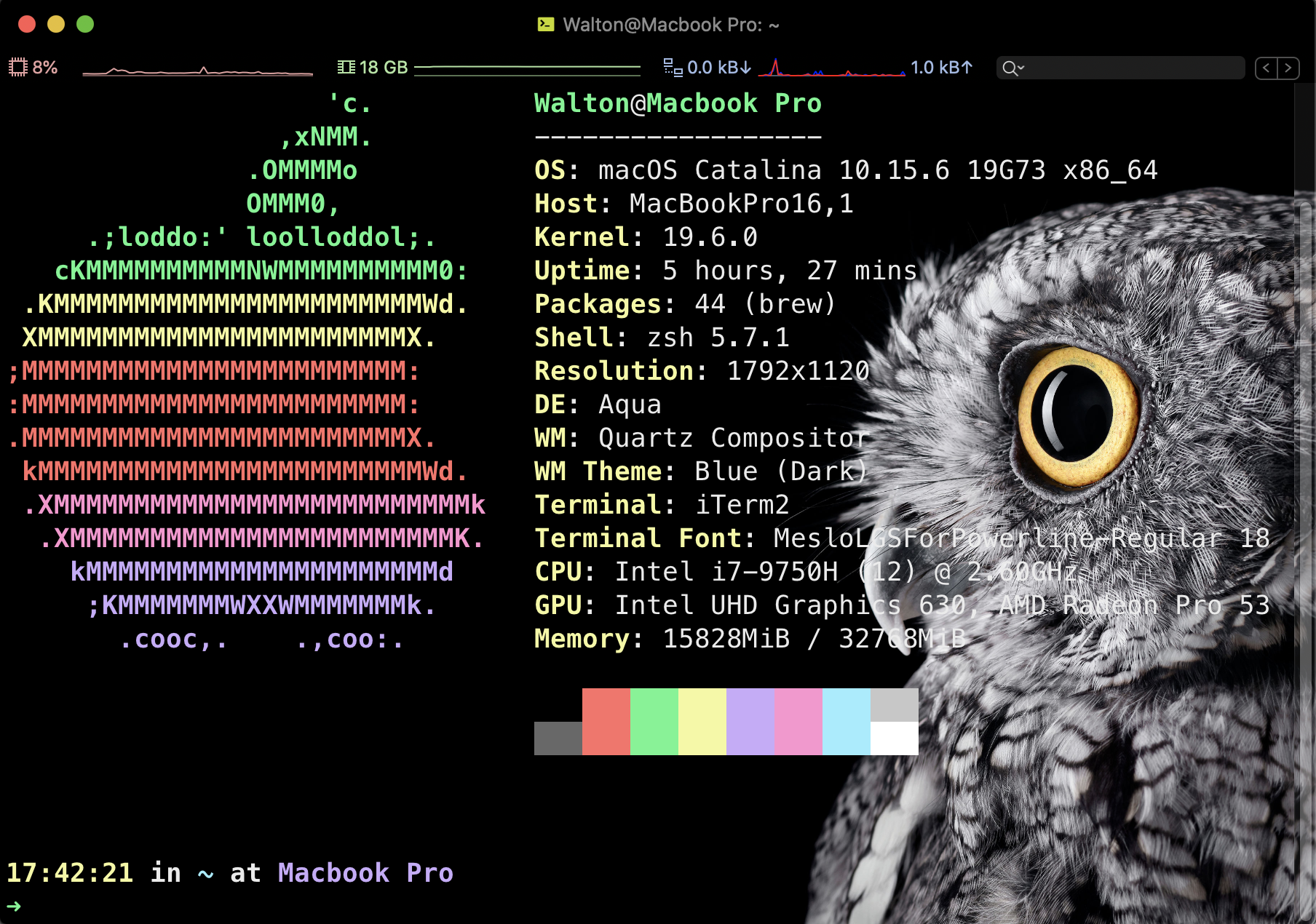The image size is (1316, 924).
Task: Click the pink color swatch in palette
Action: pos(798,722)
